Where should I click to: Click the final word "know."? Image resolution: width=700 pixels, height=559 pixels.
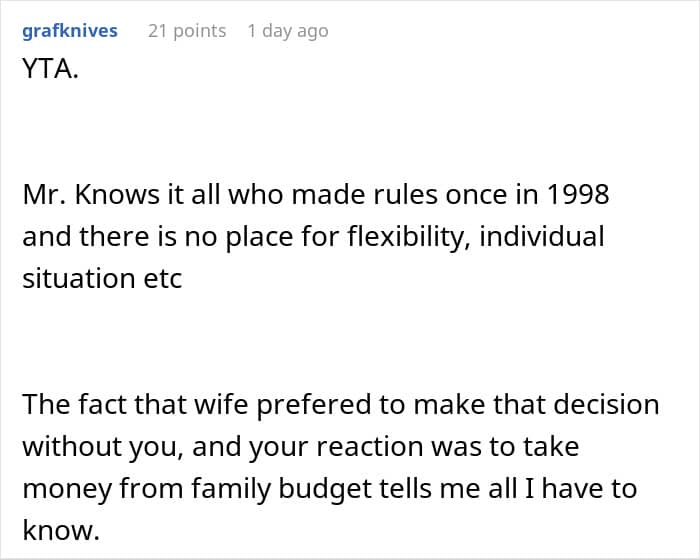click(x=61, y=530)
